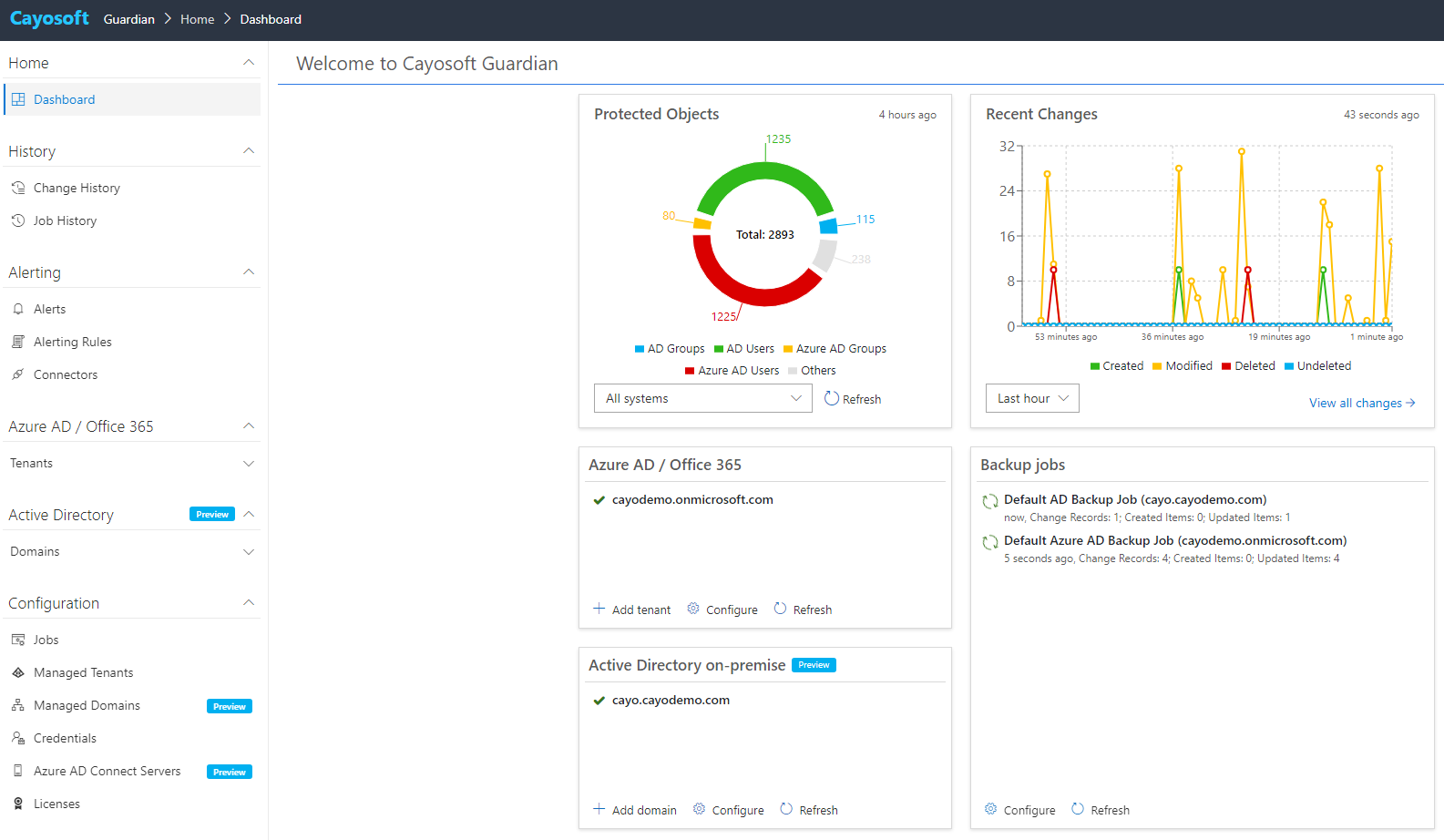
Task: Collapse the Azure AD / Office 365 section
Action: tap(249, 426)
